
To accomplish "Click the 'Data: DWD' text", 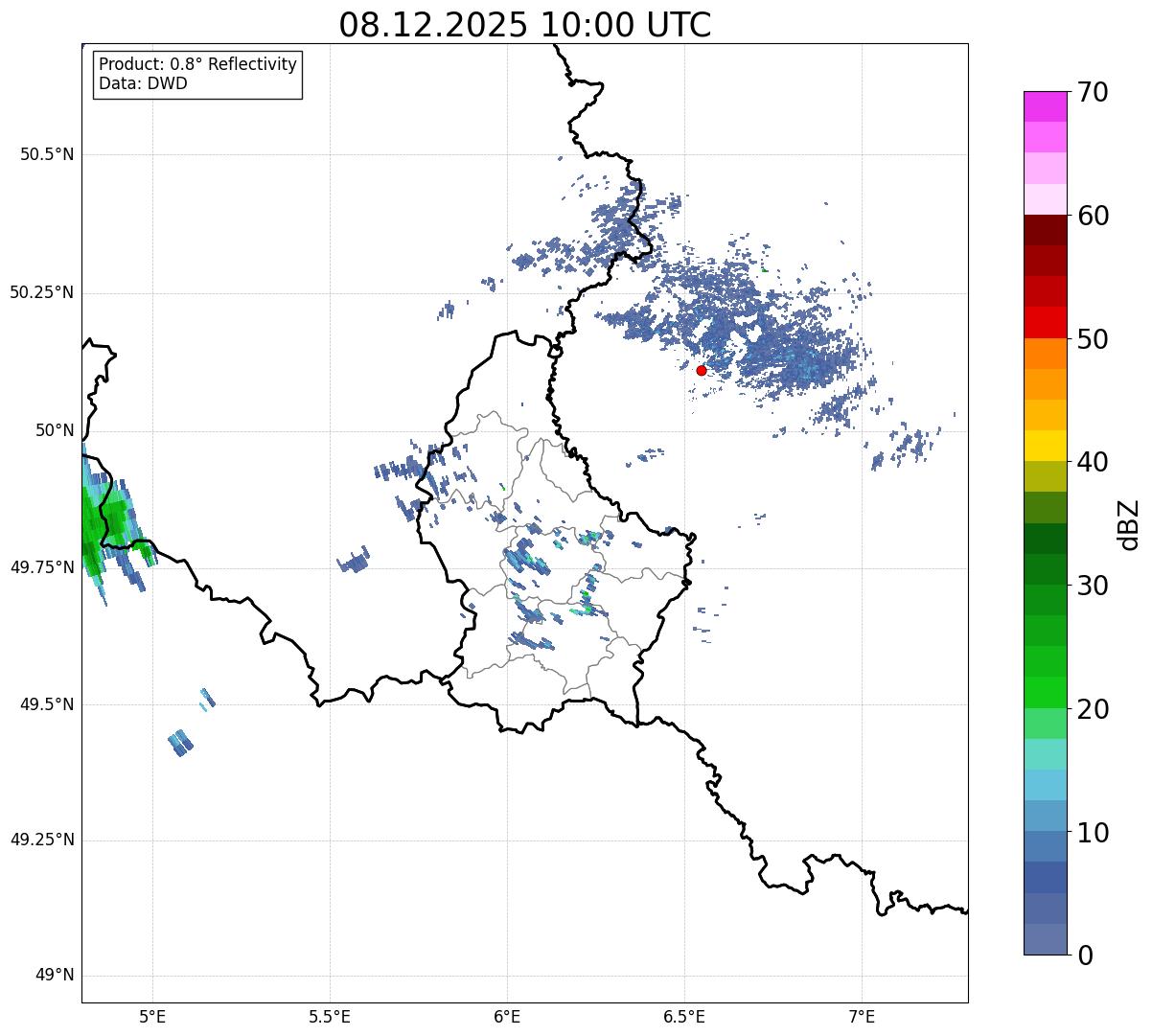I will [x=143, y=83].
